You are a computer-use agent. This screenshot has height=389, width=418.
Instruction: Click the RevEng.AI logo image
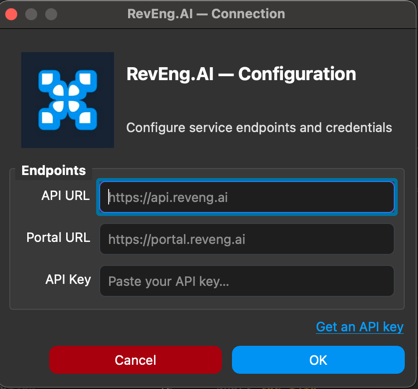pyautogui.click(x=68, y=100)
